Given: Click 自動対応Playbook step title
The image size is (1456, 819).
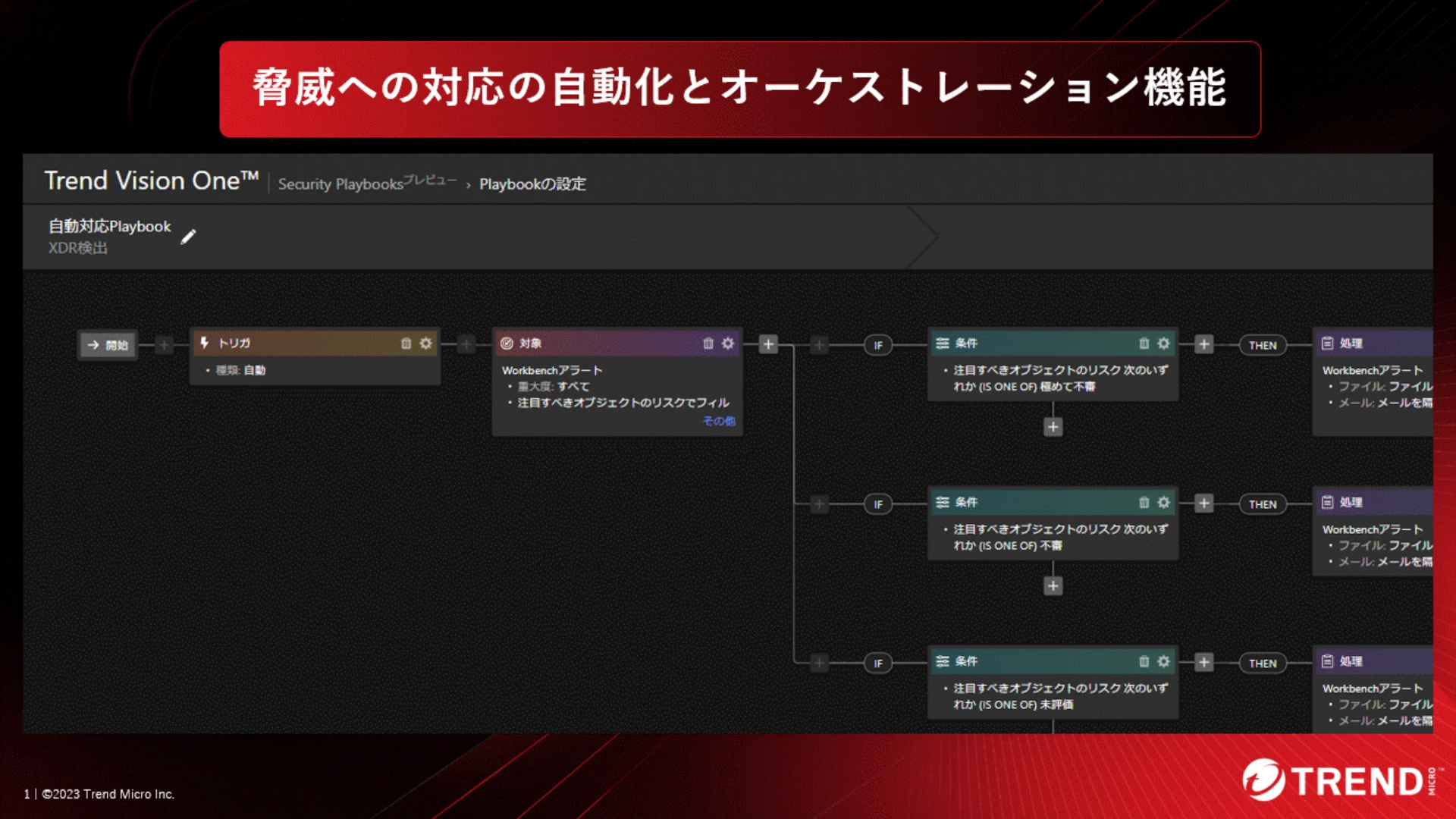Looking at the screenshot, I should click(x=110, y=227).
